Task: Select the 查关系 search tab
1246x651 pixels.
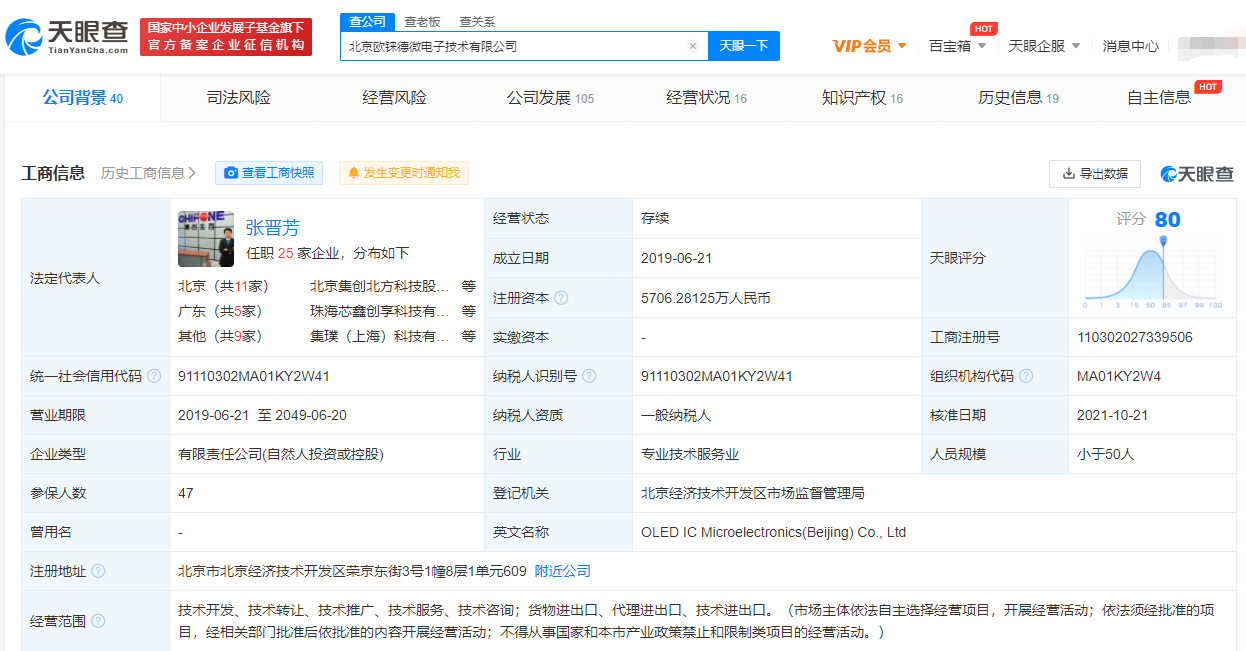Action: [477, 21]
